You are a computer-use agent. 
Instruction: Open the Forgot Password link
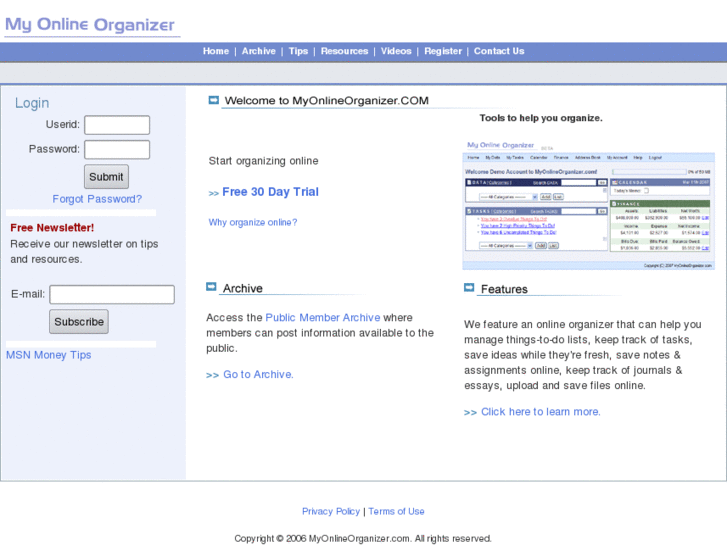pos(97,199)
